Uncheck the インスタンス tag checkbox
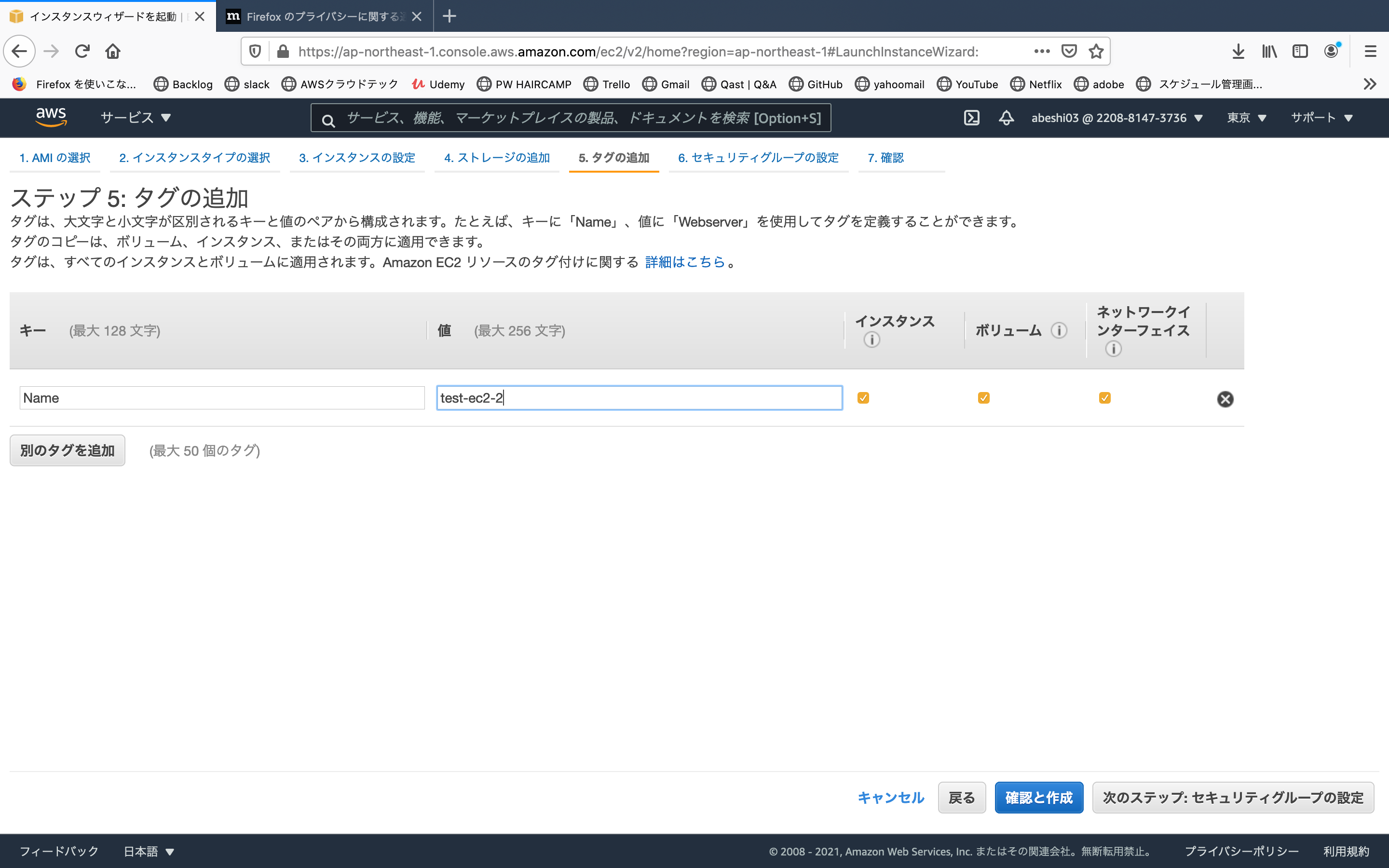 pyautogui.click(x=864, y=397)
